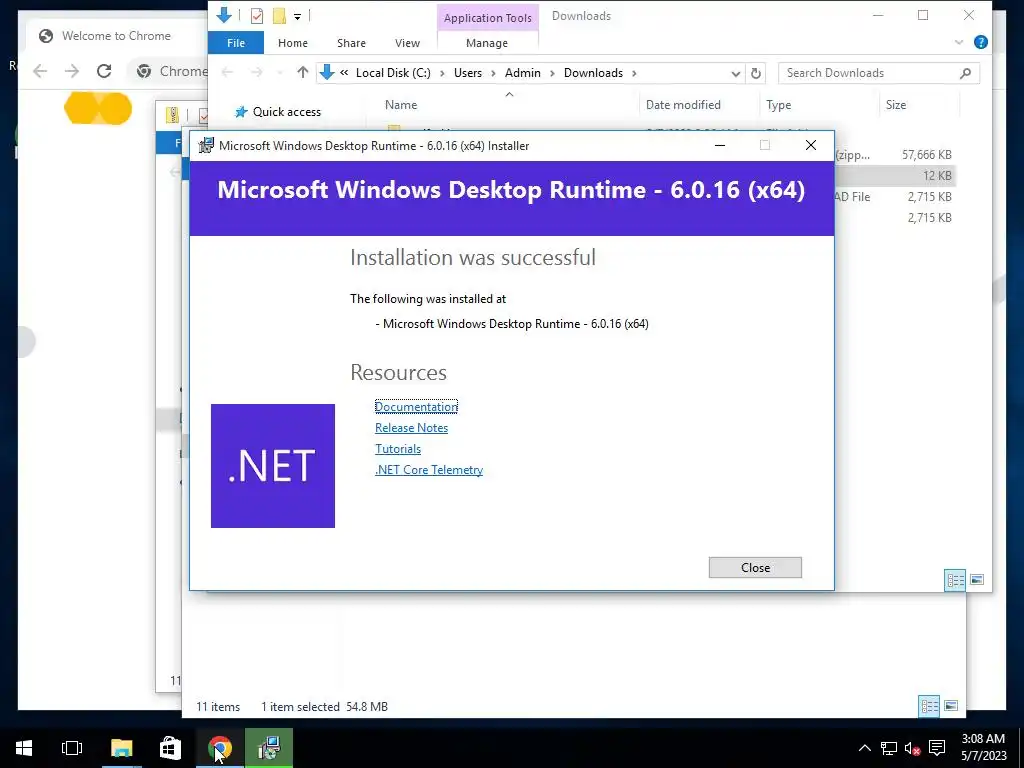The width and height of the screenshot is (1024, 768).
Task: Select the Application Tools contextual tab
Action: pos(488,18)
